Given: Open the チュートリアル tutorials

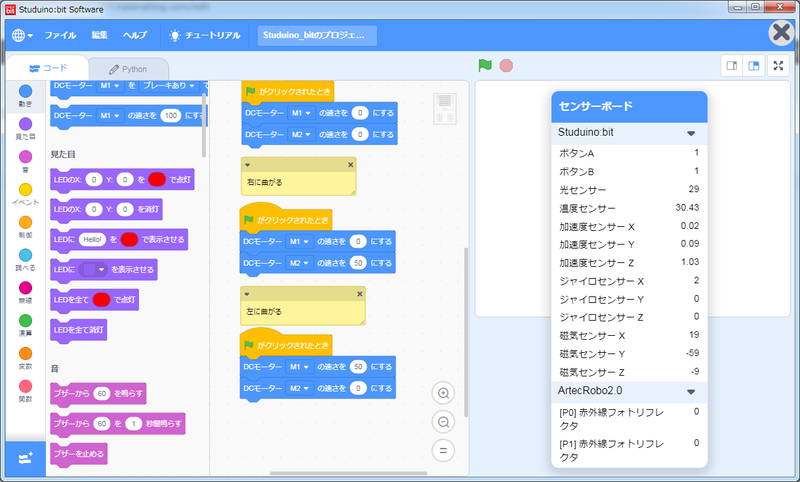Looking at the screenshot, I should [205, 35].
